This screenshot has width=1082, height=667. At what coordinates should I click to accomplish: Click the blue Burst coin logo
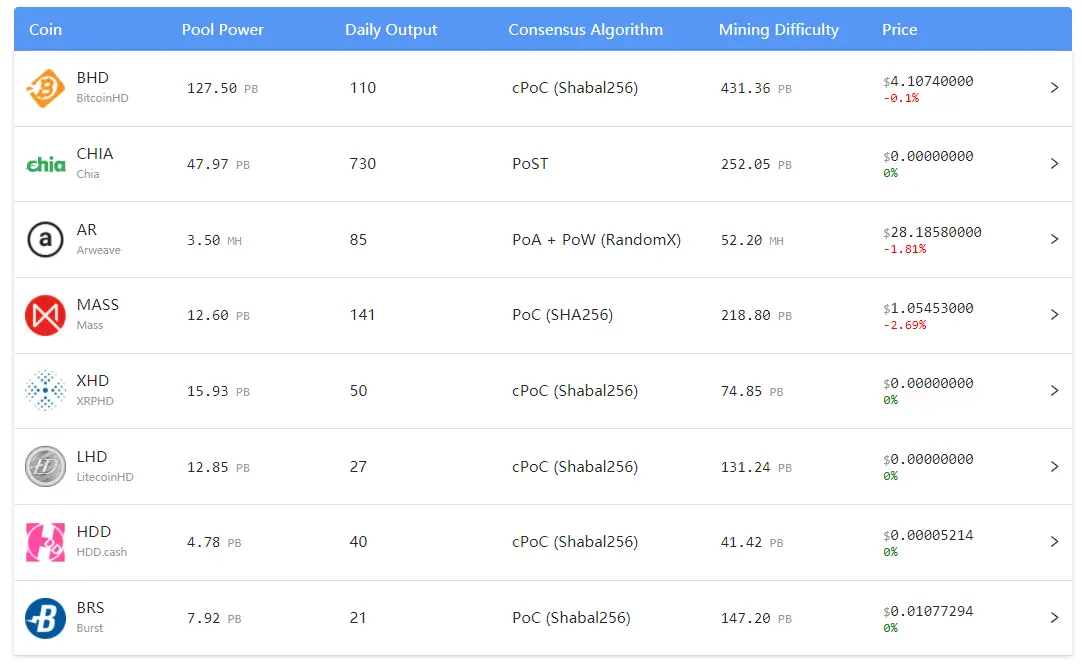click(x=46, y=618)
